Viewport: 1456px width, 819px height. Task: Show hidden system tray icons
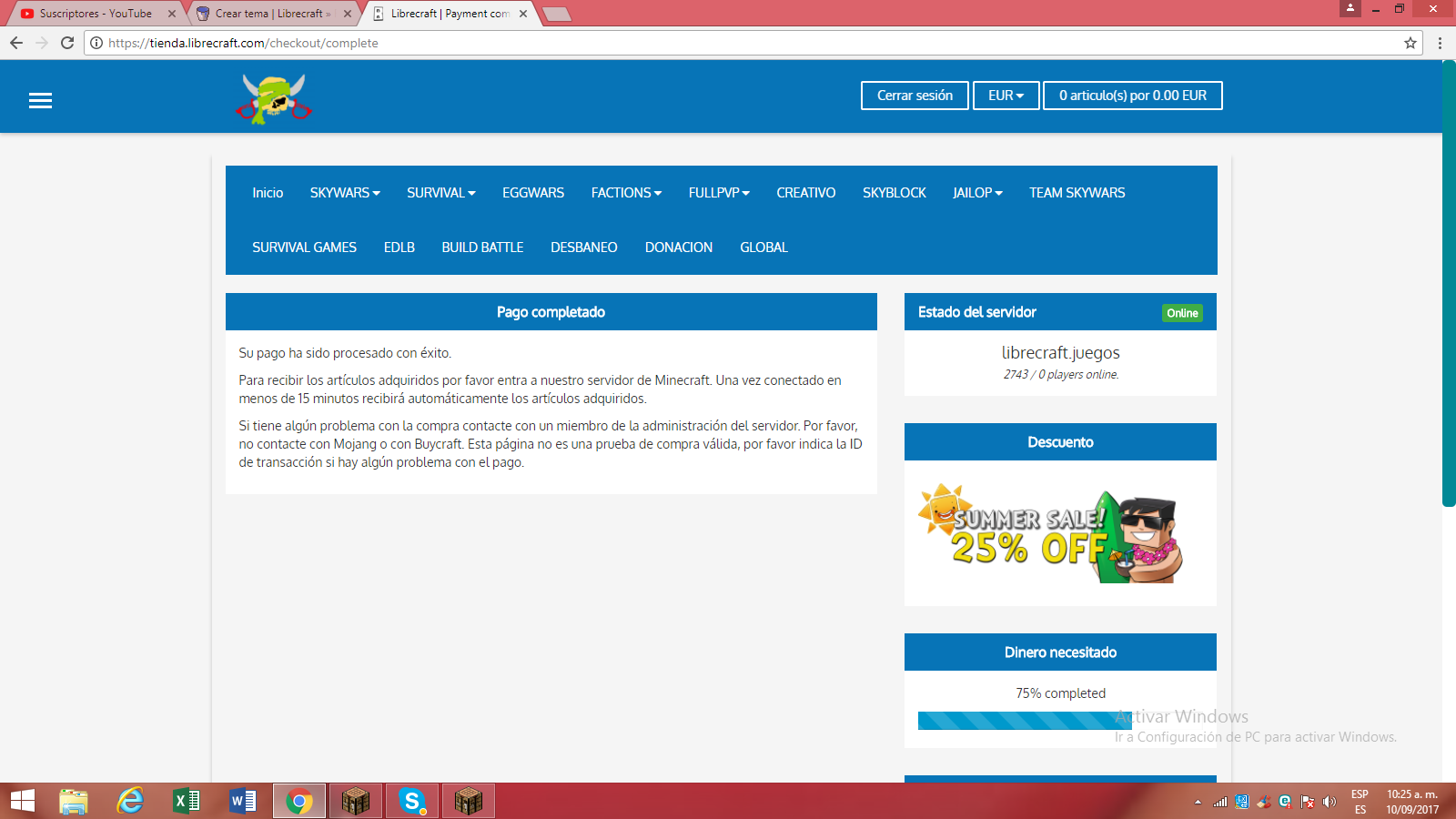tap(1198, 802)
